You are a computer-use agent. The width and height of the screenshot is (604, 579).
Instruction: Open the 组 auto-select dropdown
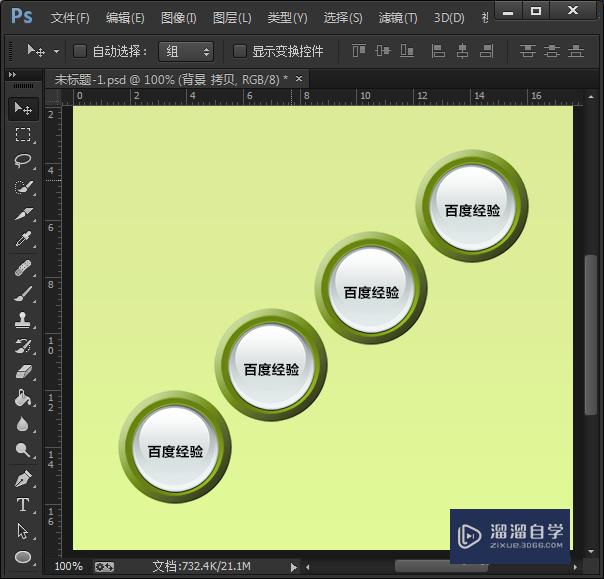[186, 51]
